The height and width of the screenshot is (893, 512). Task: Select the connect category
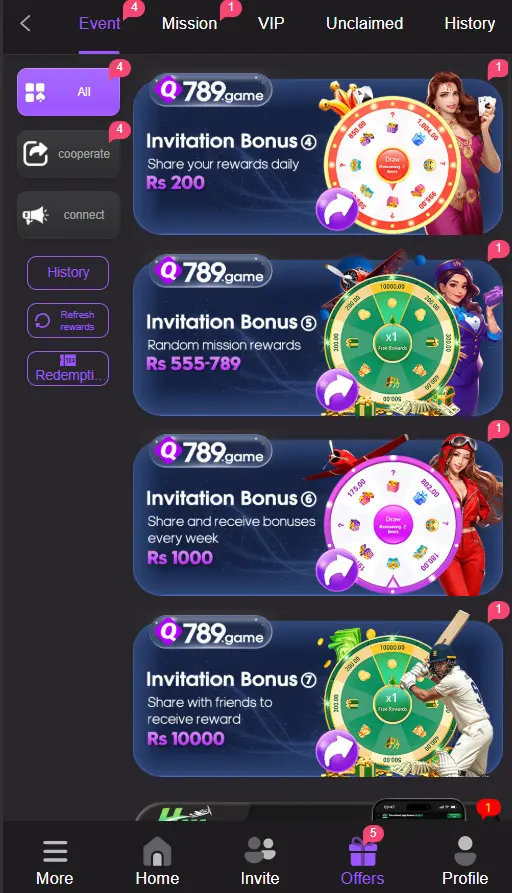coord(68,215)
